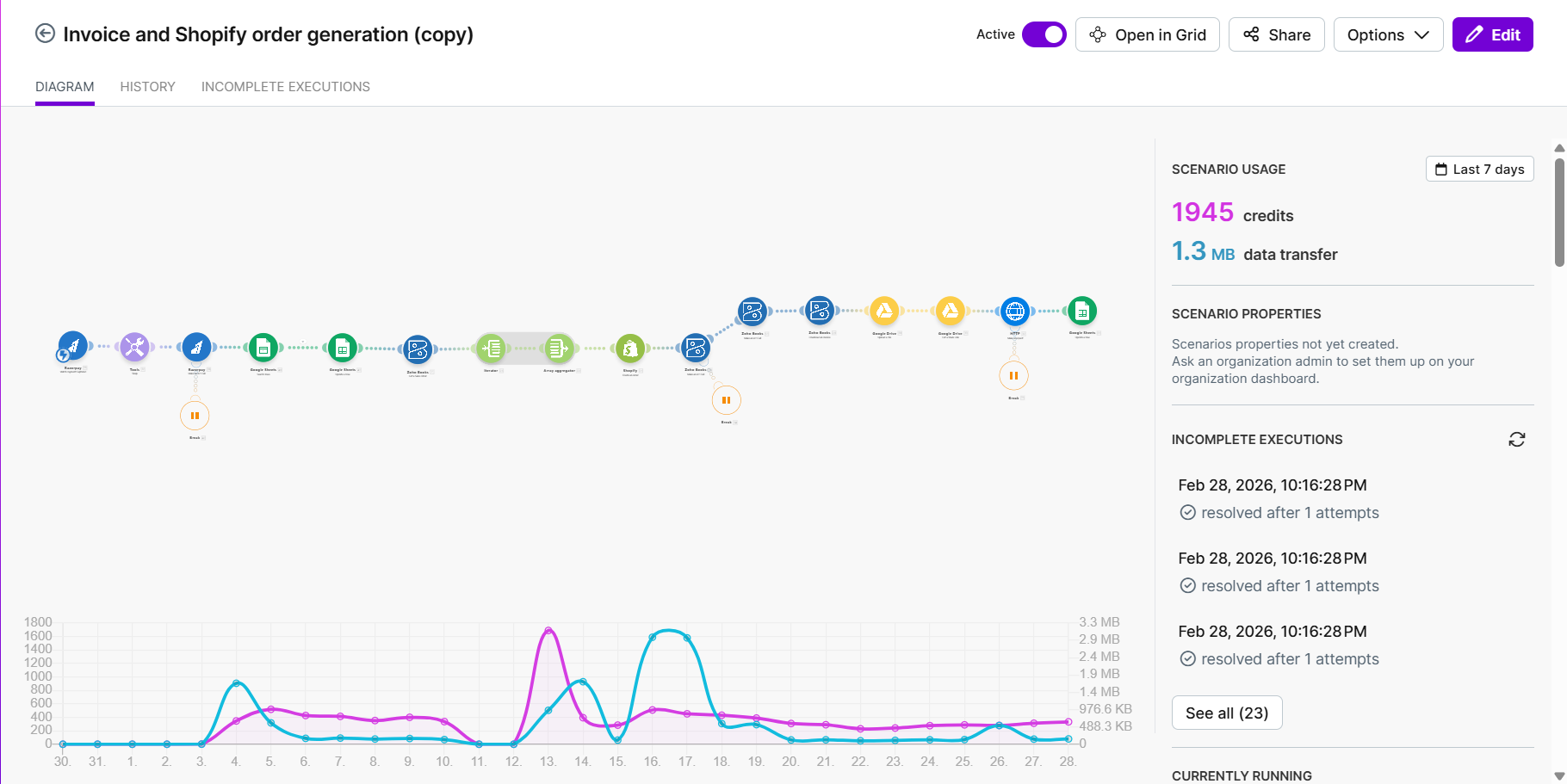
Task: Click the sidebar vertical scrollbar thumb
Action: pos(1559,212)
